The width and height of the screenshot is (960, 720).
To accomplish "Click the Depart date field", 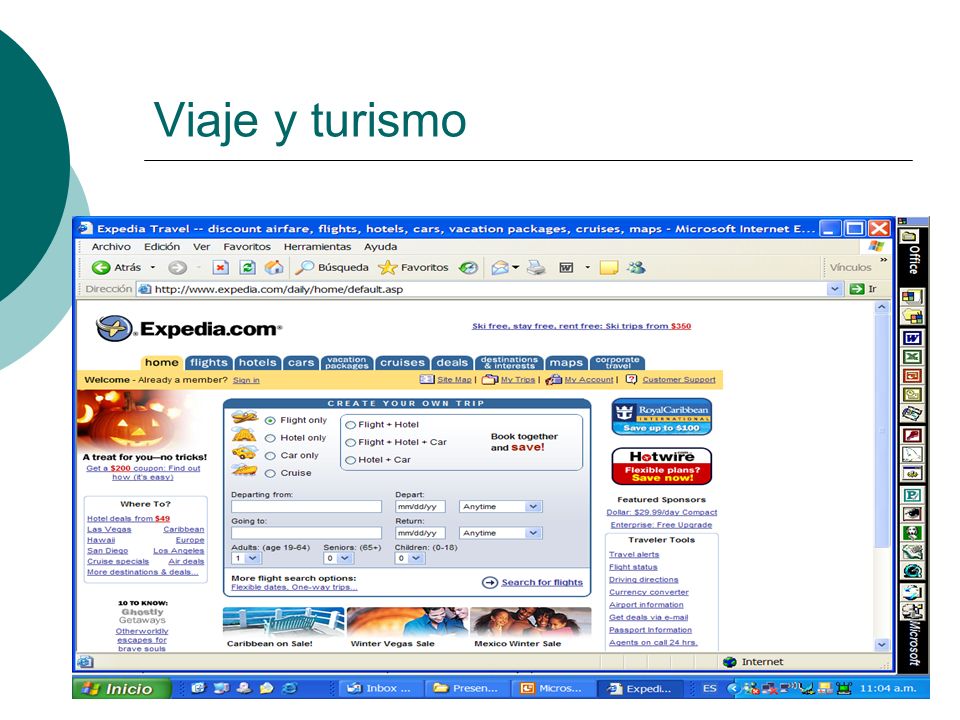I will point(420,507).
